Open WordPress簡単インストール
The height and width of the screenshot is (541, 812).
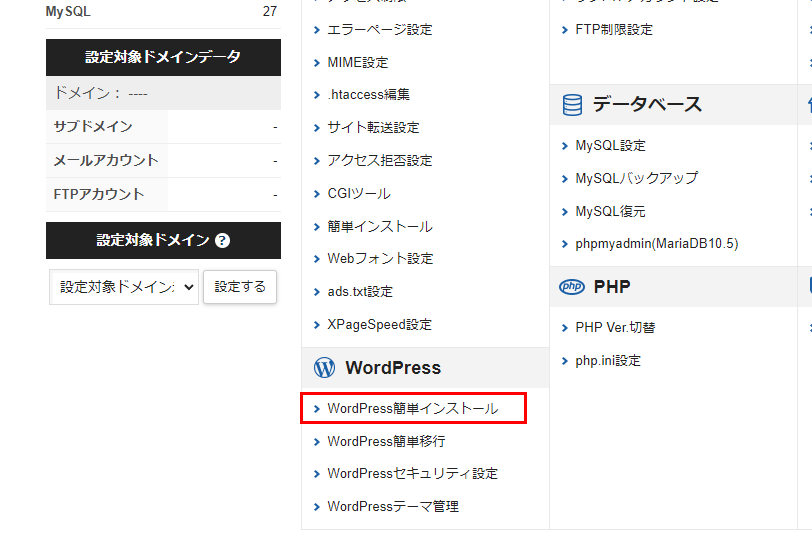413,408
